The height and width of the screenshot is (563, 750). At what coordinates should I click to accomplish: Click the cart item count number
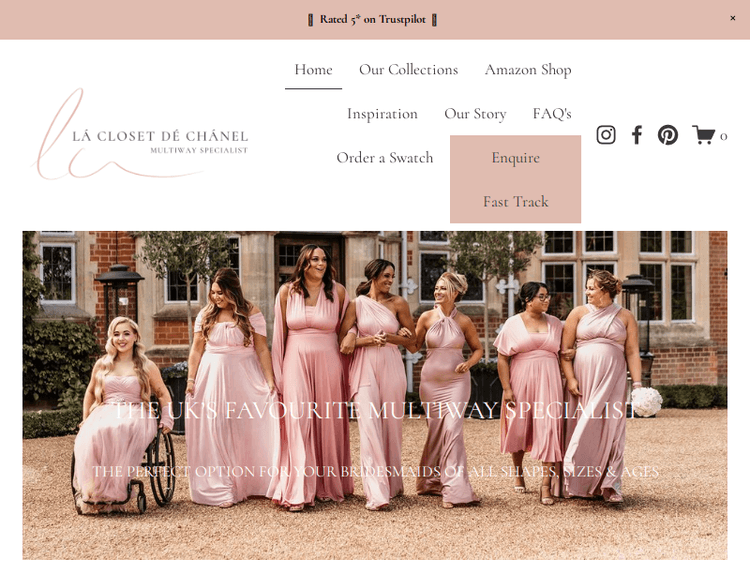pos(723,136)
